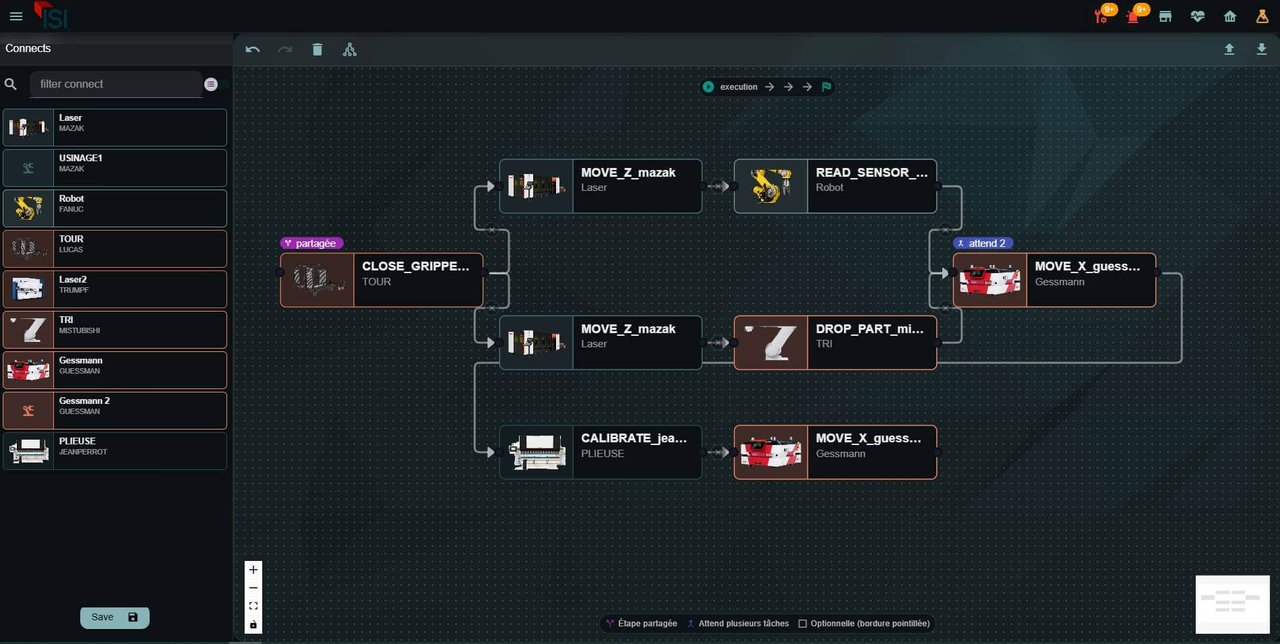Click the execution finish flag icon

(827, 87)
